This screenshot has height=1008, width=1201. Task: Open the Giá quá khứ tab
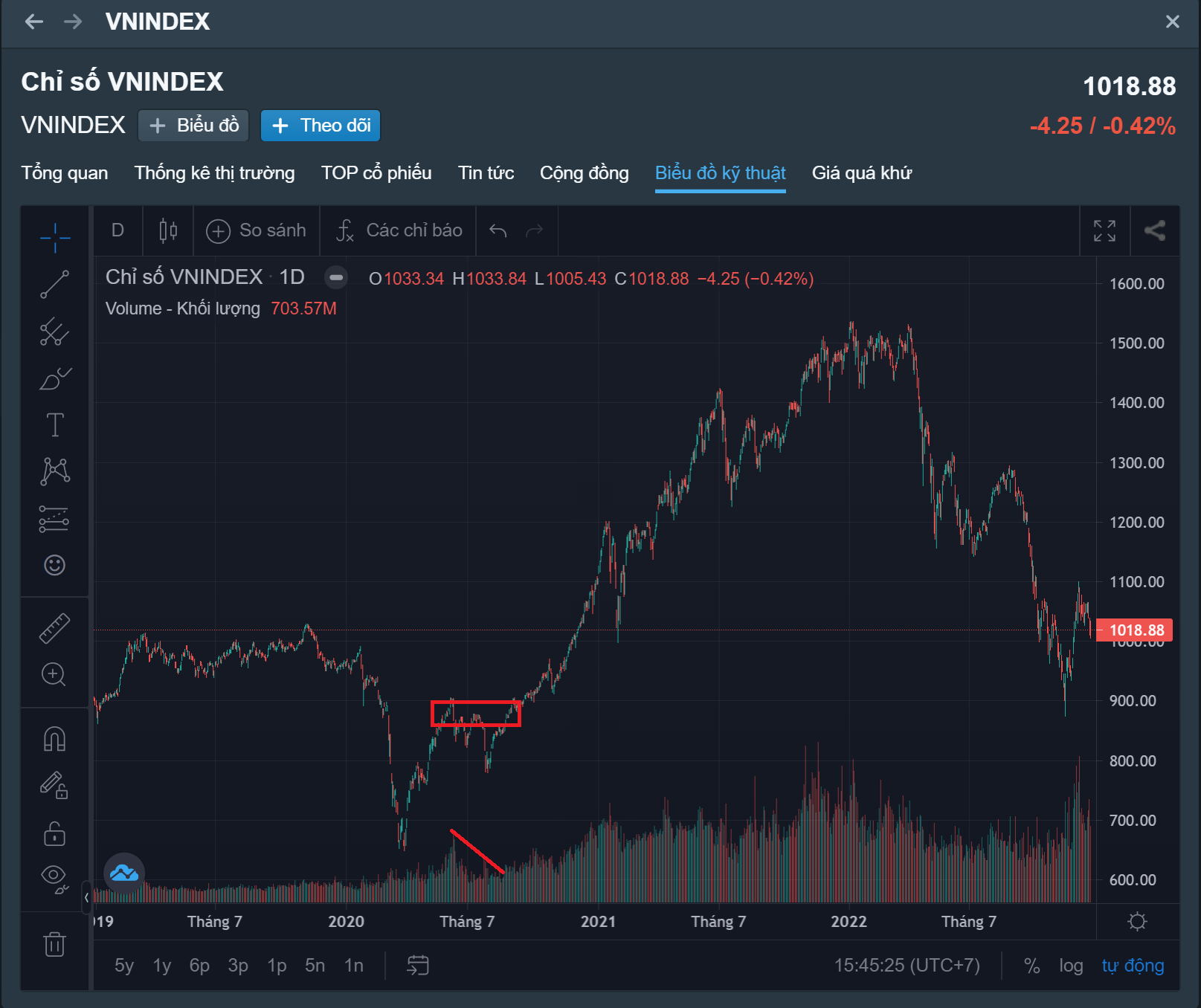click(861, 173)
